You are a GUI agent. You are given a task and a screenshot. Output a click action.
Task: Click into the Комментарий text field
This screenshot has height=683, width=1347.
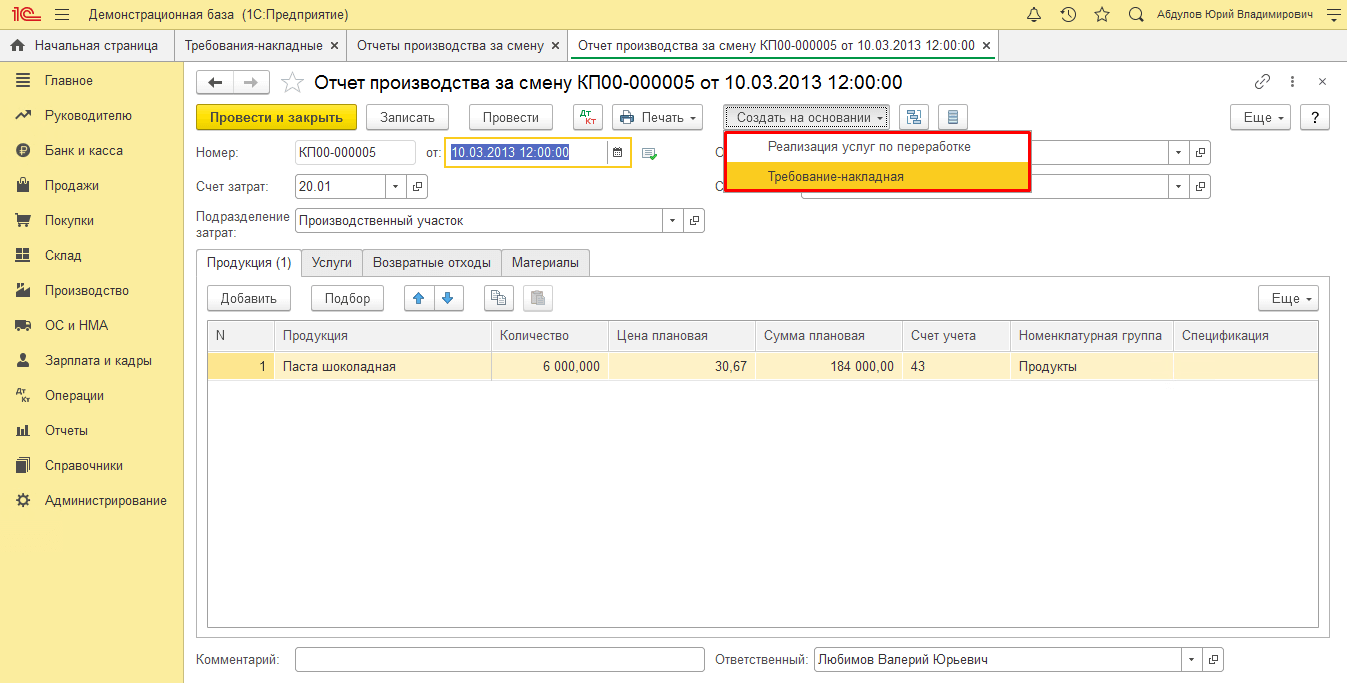click(x=500, y=660)
